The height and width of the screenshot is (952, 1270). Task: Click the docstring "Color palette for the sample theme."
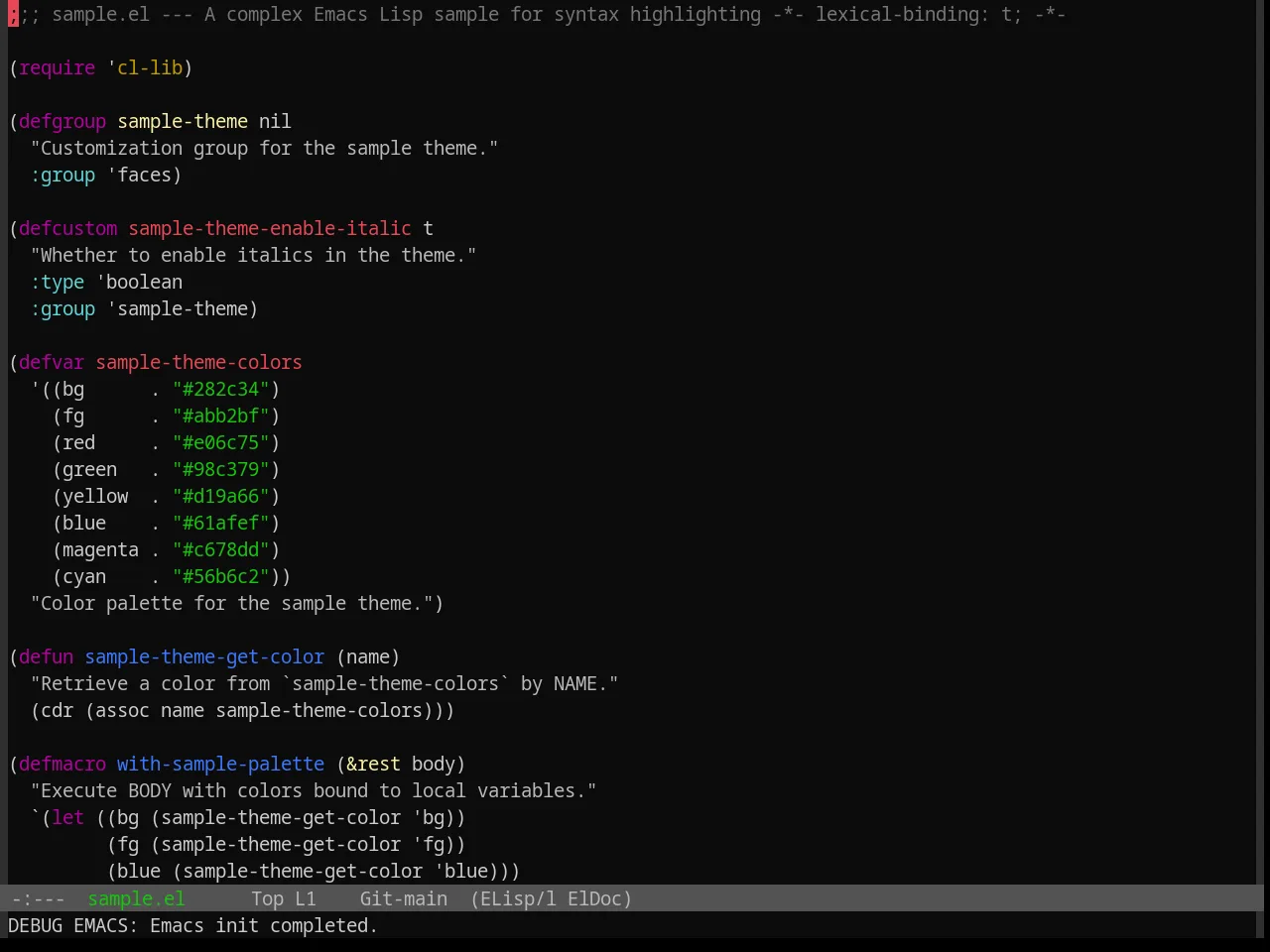tap(231, 603)
